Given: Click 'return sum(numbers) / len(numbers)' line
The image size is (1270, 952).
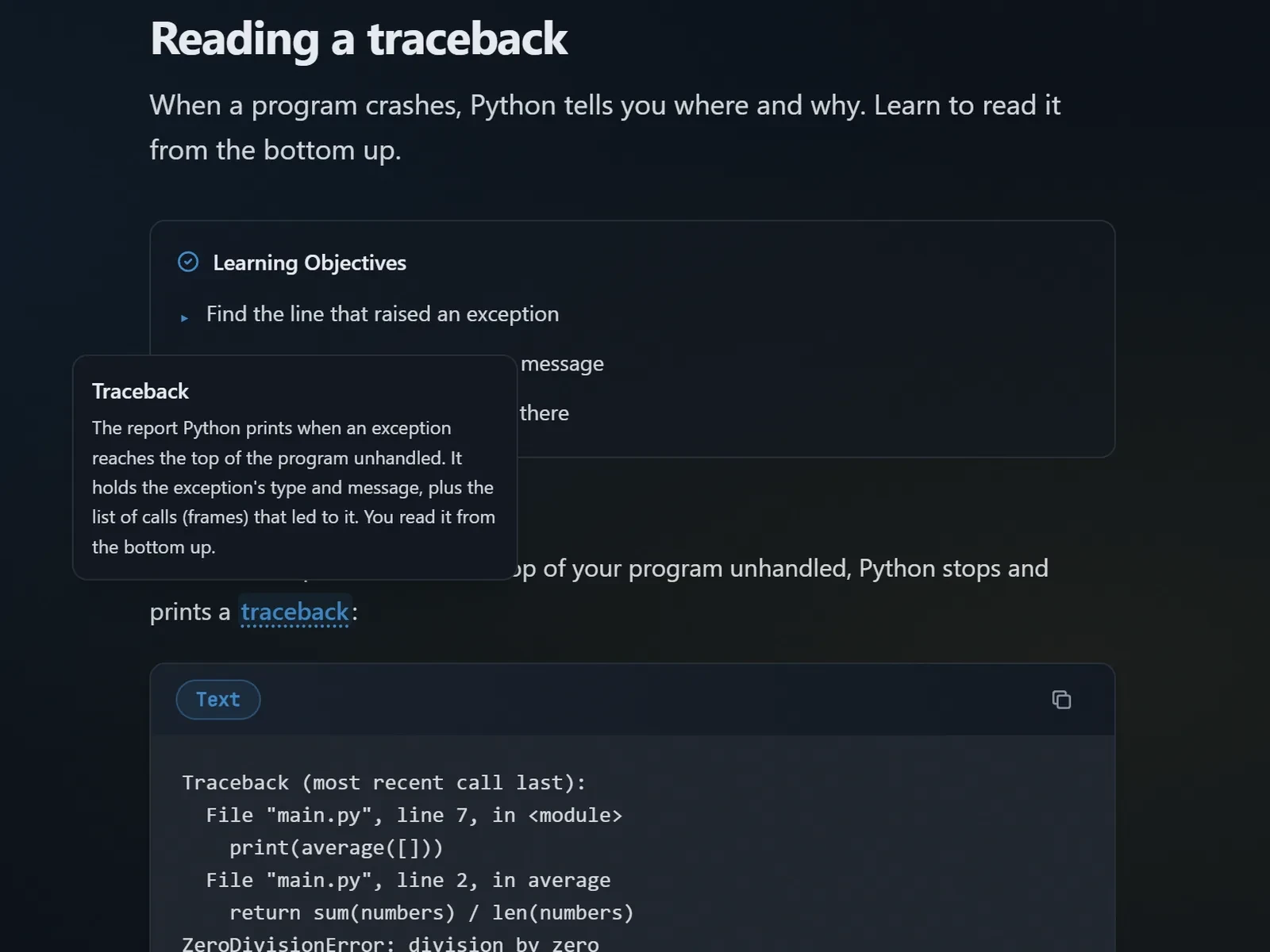Looking at the screenshot, I should (432, 912).
